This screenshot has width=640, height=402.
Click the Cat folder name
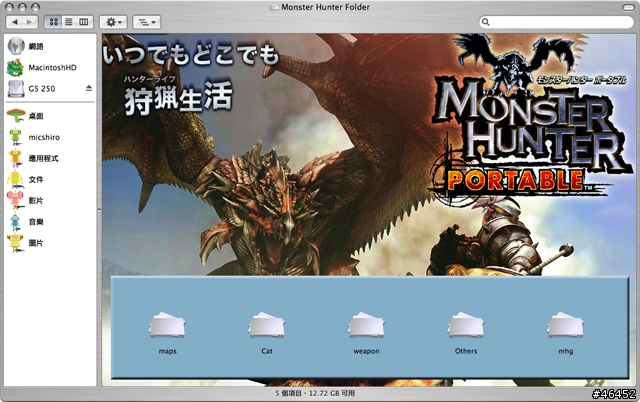(267, 351)
